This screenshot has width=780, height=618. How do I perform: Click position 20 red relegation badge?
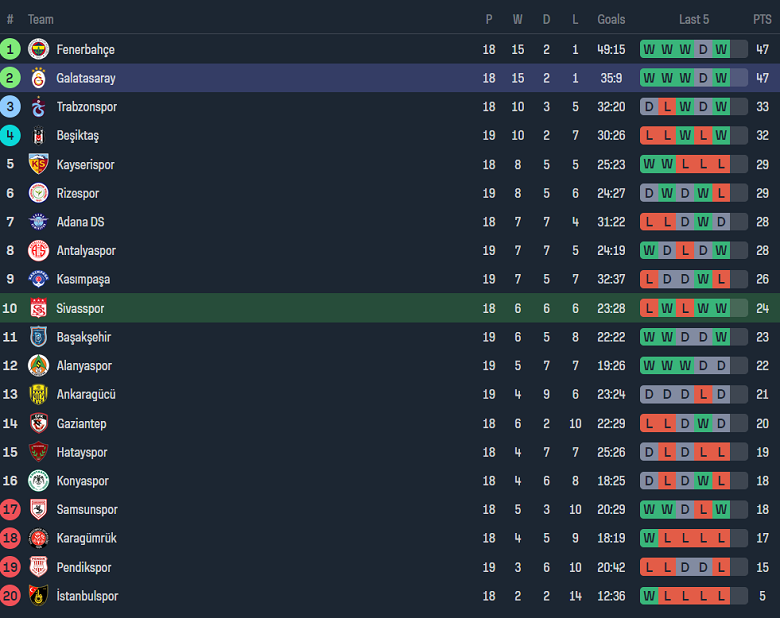(10, 596)
